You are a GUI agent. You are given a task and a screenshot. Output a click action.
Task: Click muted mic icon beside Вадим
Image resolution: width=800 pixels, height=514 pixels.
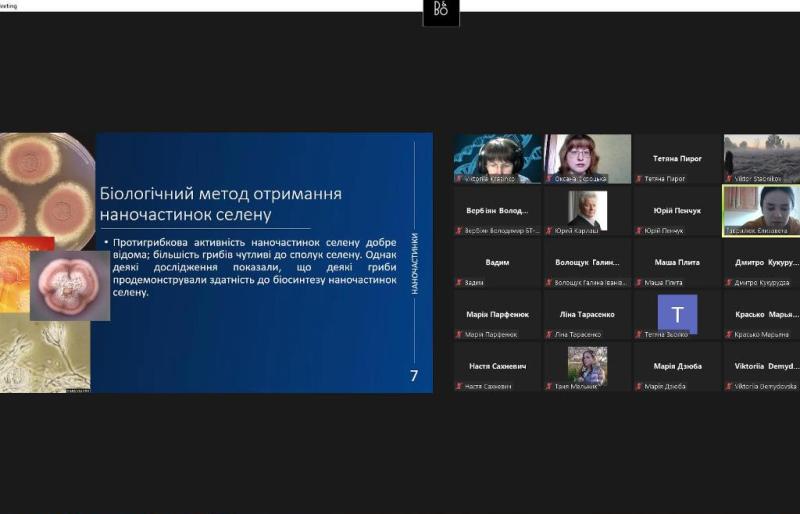pyautogui.click(x=459, y=283)
